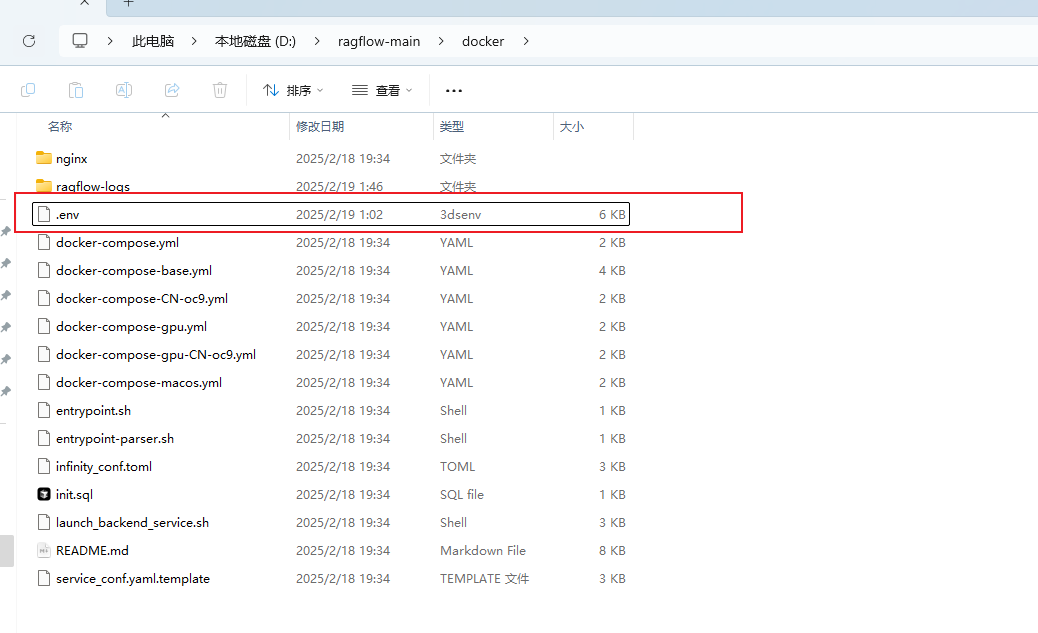Click service_conf.yaml.template file name
The height and width of the screenshot is (633, 1038).
[132, 578]
